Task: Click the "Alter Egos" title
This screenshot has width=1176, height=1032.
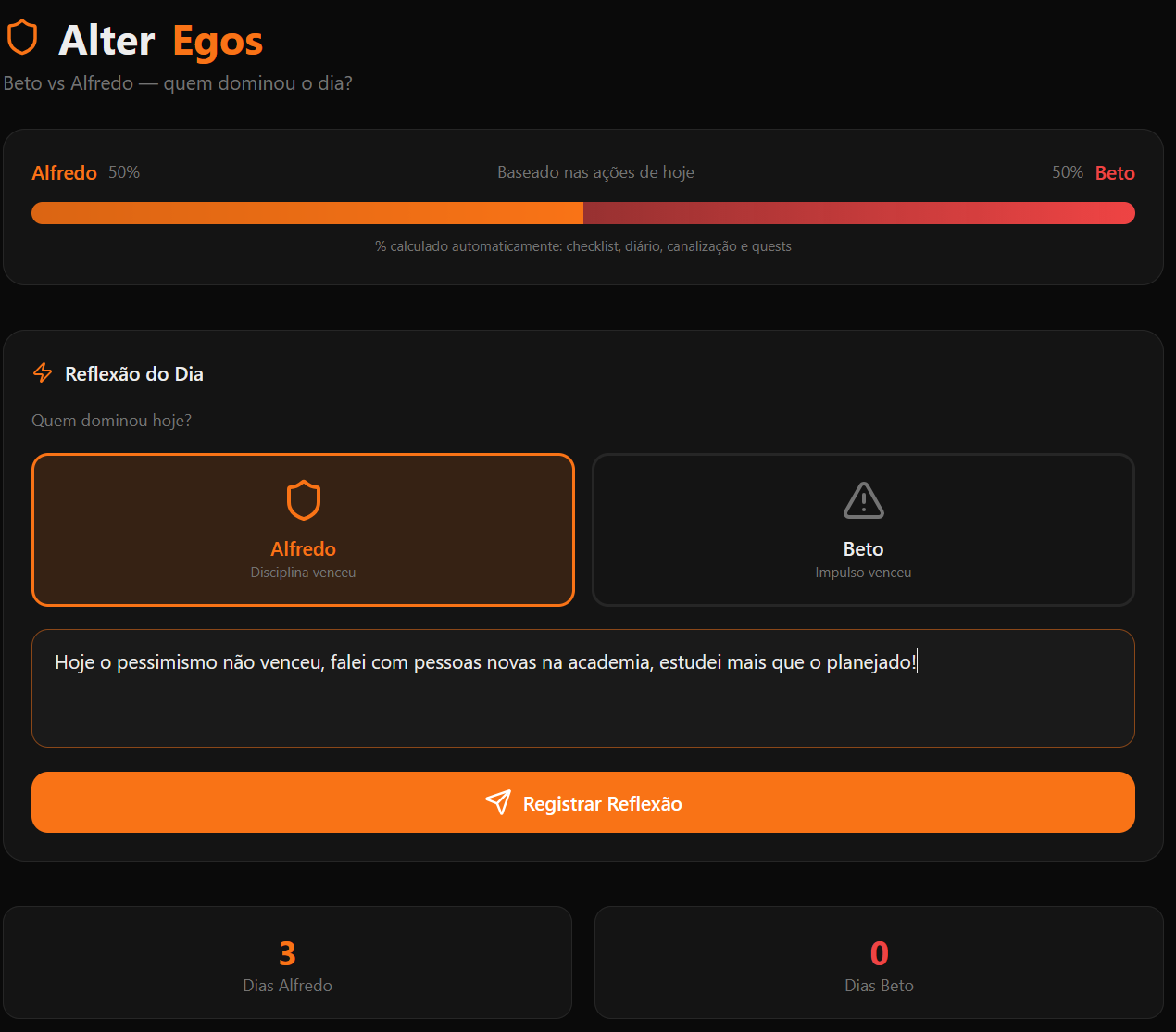Action: [x=161, y=41]
